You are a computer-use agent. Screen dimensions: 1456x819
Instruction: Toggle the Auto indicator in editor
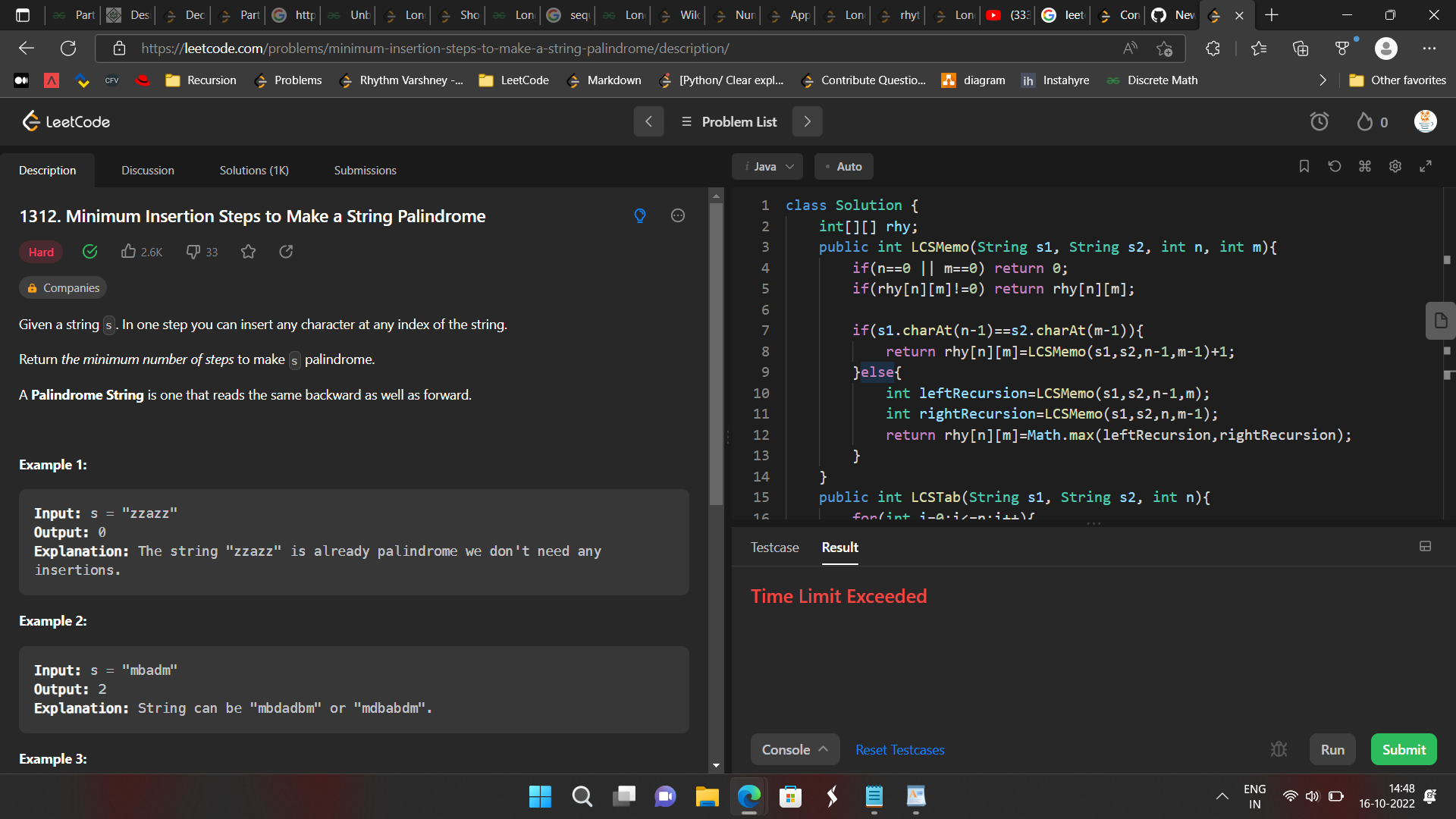(x=844, y=167)
